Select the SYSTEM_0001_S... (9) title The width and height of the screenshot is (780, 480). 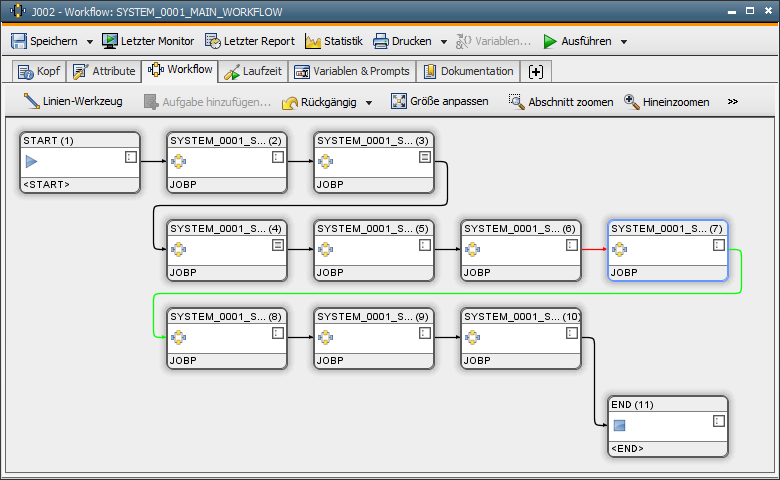pyautogui.click(x=373, y=317)
